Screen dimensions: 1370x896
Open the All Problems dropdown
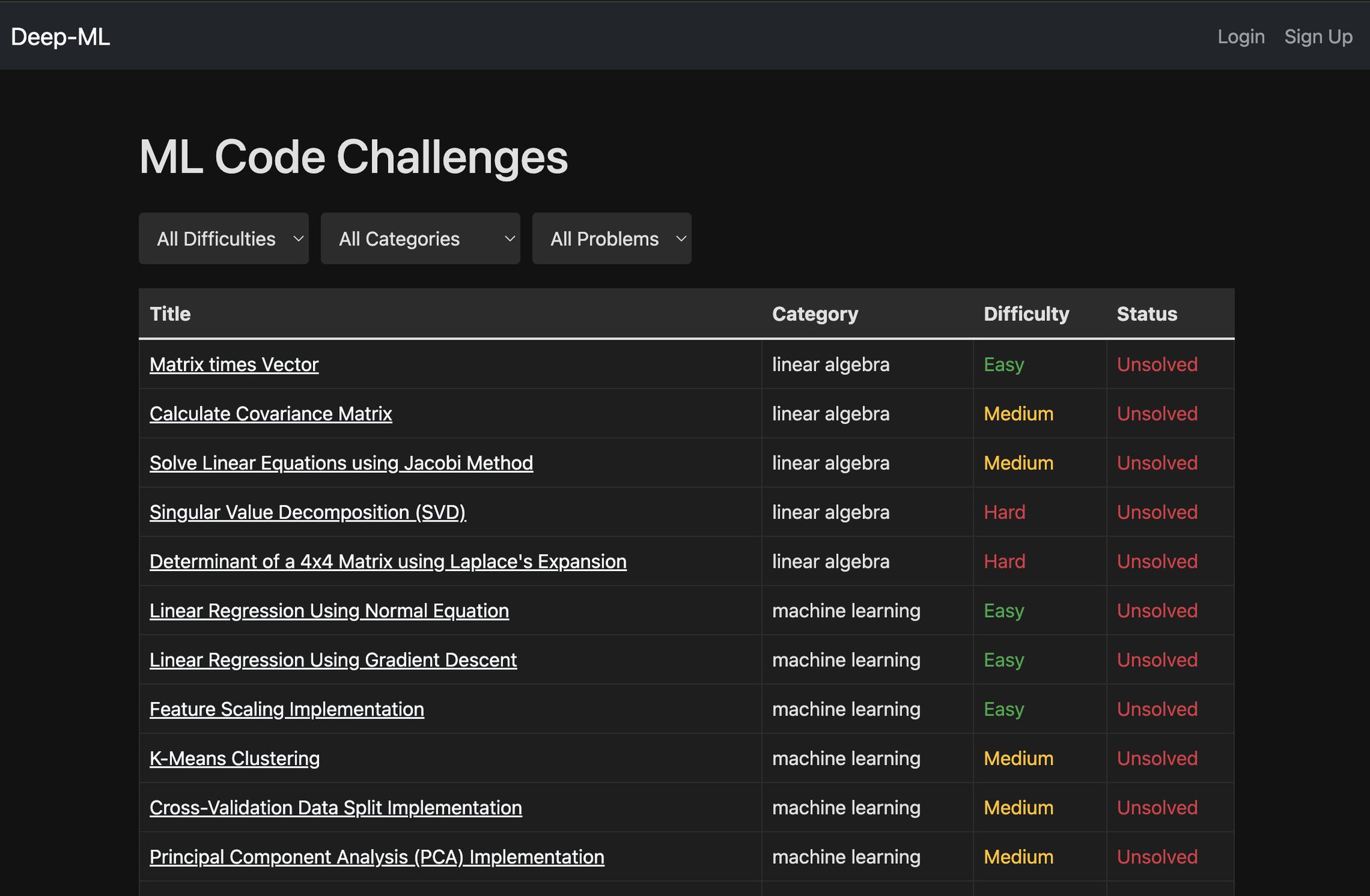click(611, 239)
